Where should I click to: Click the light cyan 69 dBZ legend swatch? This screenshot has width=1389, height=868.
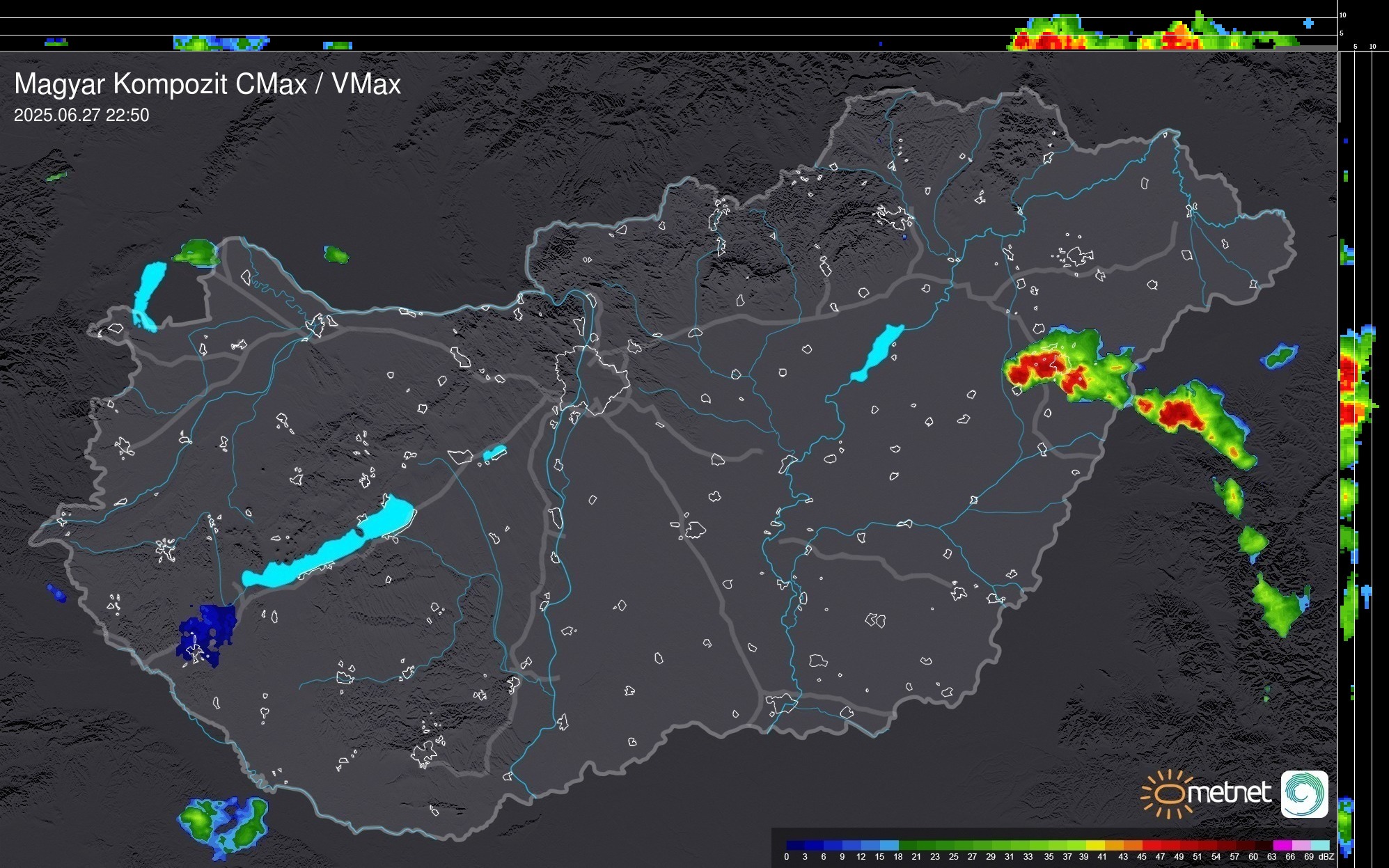coord(1319,845)
